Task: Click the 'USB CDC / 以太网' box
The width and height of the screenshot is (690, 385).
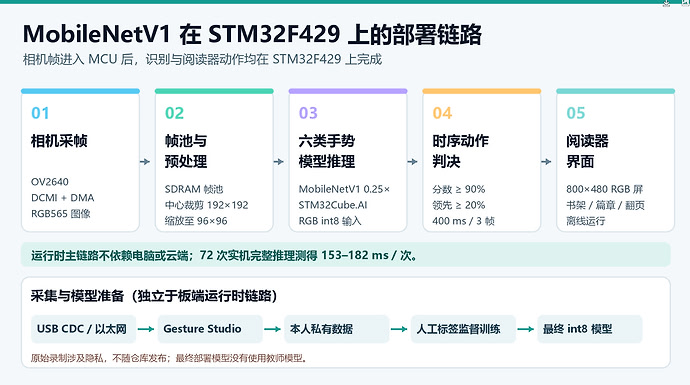Action: 83,329
